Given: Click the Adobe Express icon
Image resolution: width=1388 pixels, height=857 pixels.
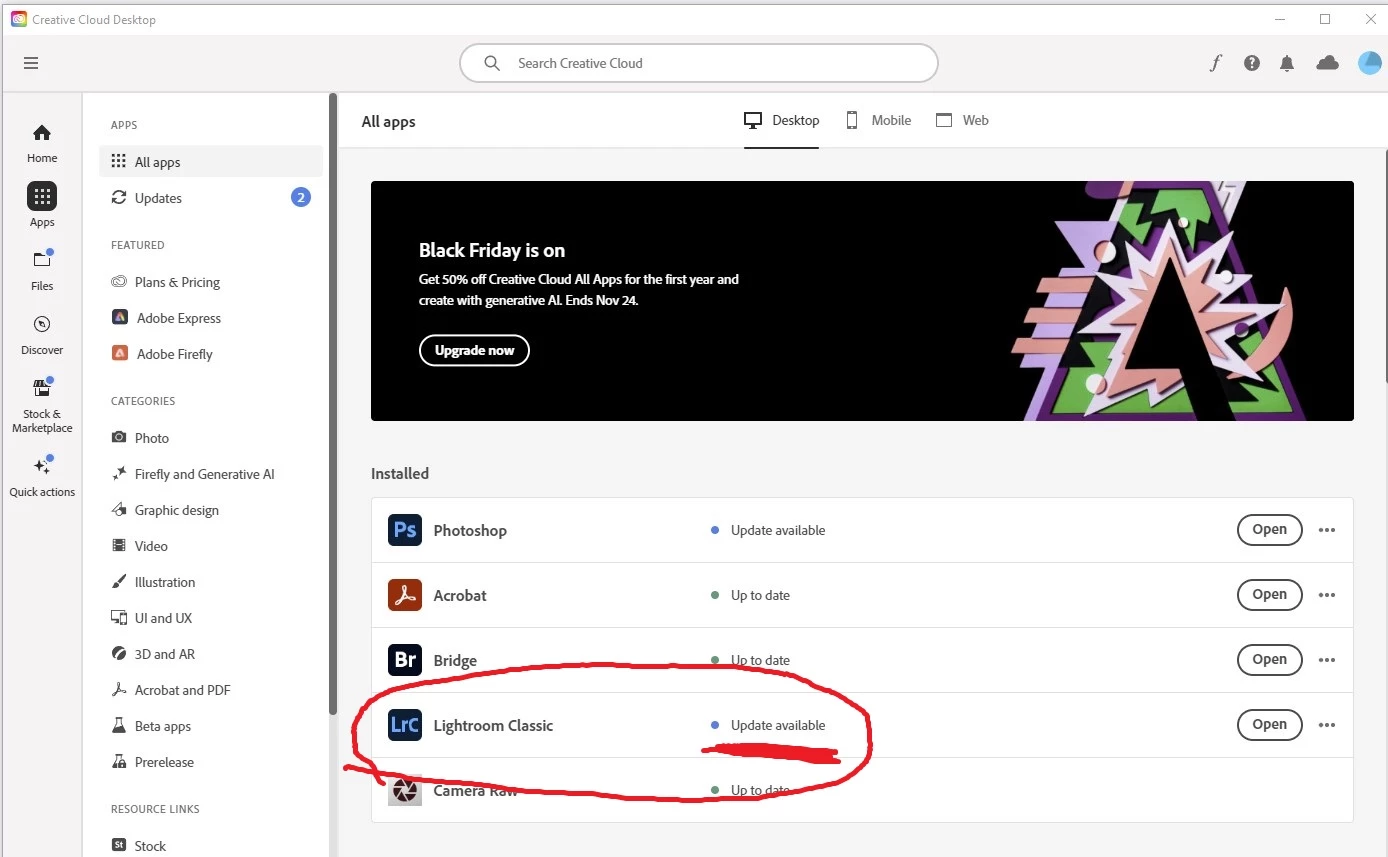Looking at the screenshot, I should pyautogui.click(x=119, y=318).
